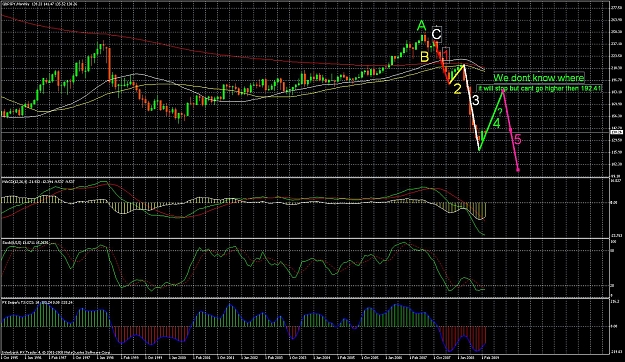The image size is (625, 362).
Task: Select the green wave label A
Action: [421, 26]
